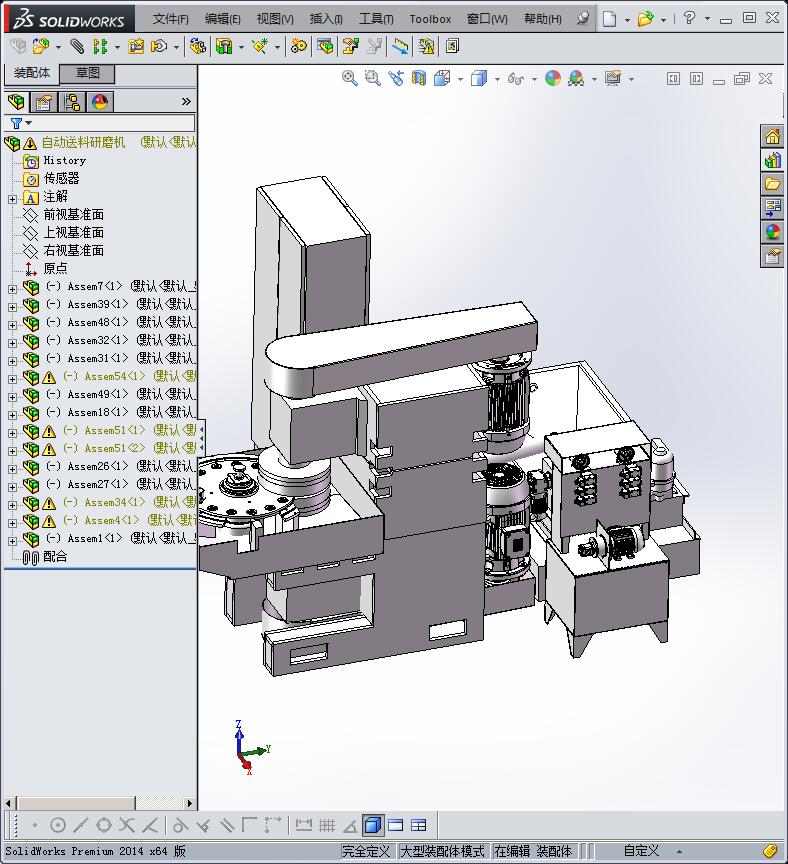Select the DisplayManager color wheel tab
This screenshot has width=788, height=864.
coord(100,102)
